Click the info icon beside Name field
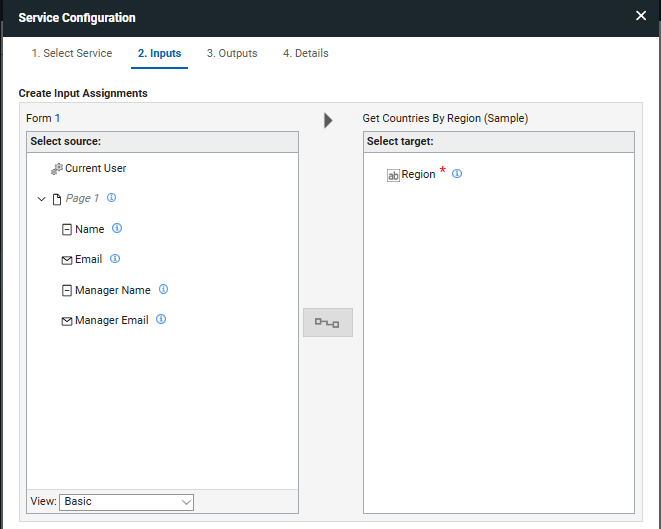This screenshot has width=661, height=529. coord(117,229)
